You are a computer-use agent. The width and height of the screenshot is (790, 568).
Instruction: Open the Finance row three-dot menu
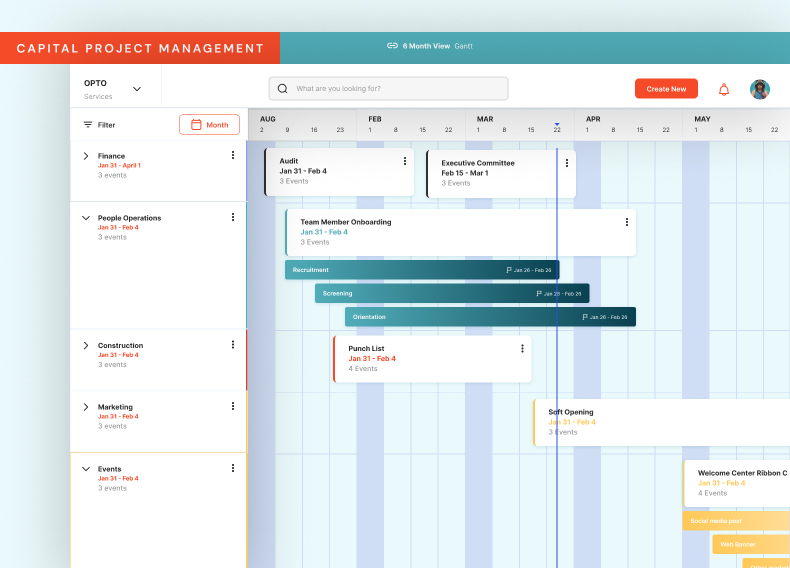[233, 155]
